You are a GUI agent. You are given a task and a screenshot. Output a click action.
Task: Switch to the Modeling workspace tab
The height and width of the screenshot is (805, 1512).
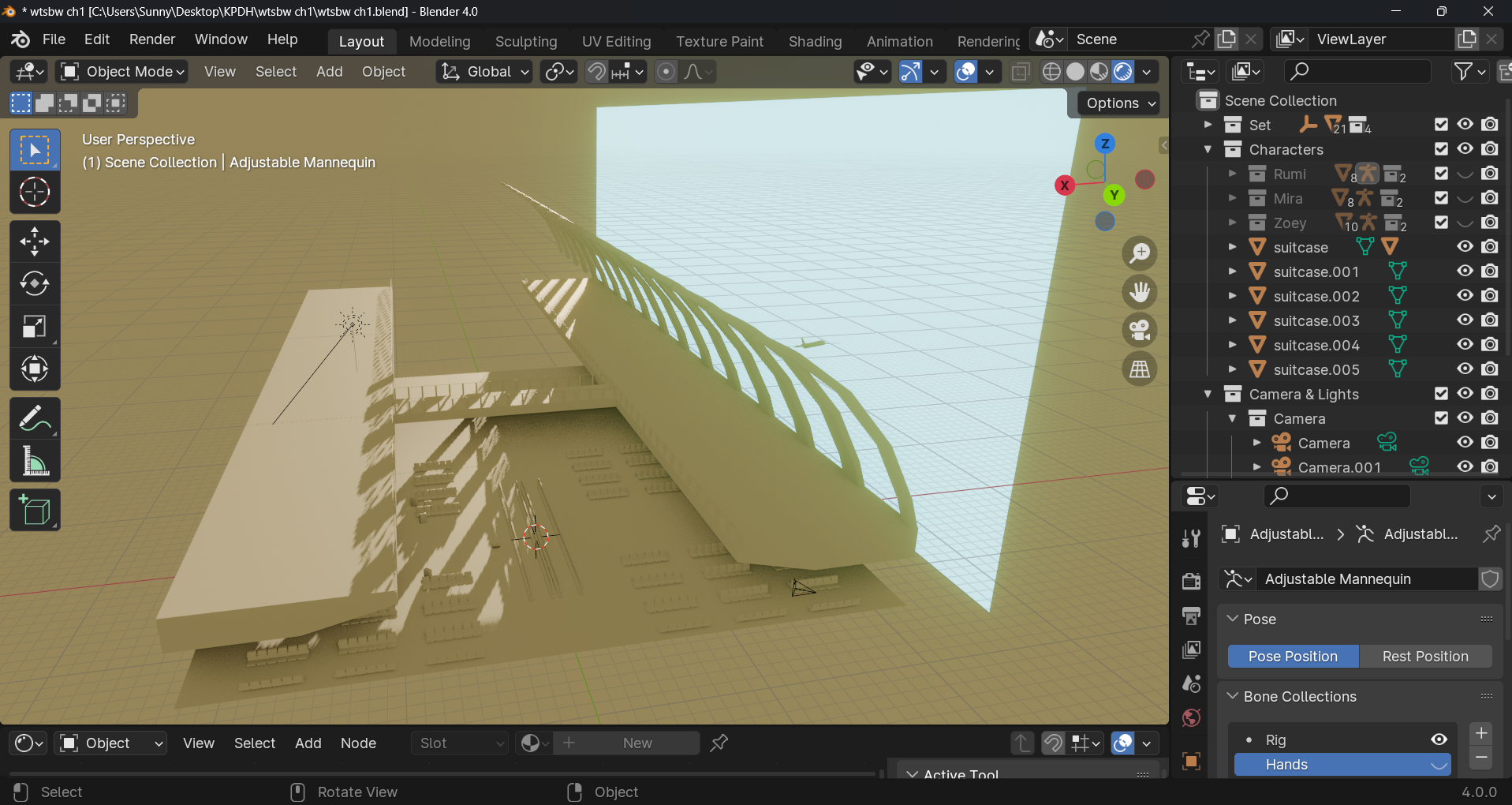click(x=440, y=42)
